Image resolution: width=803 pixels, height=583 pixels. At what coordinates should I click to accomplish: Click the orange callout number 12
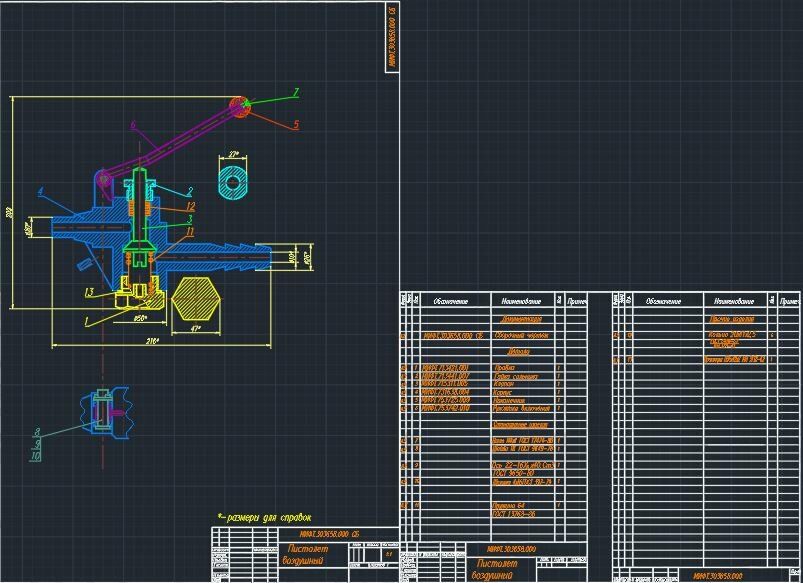tap(191, 206)
